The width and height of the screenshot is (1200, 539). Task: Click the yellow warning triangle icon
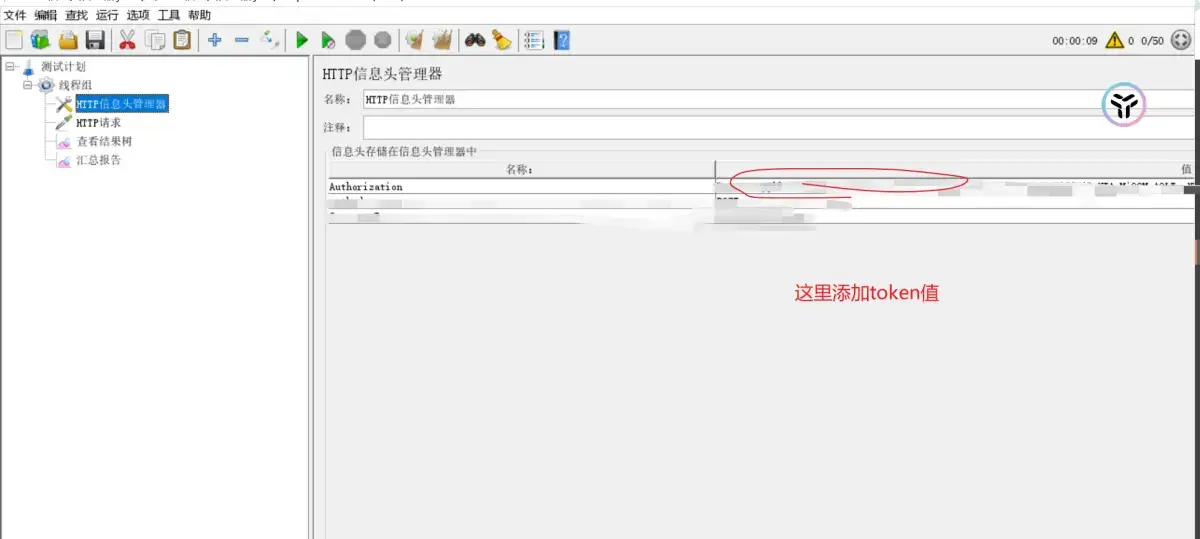pos(1114,41)
